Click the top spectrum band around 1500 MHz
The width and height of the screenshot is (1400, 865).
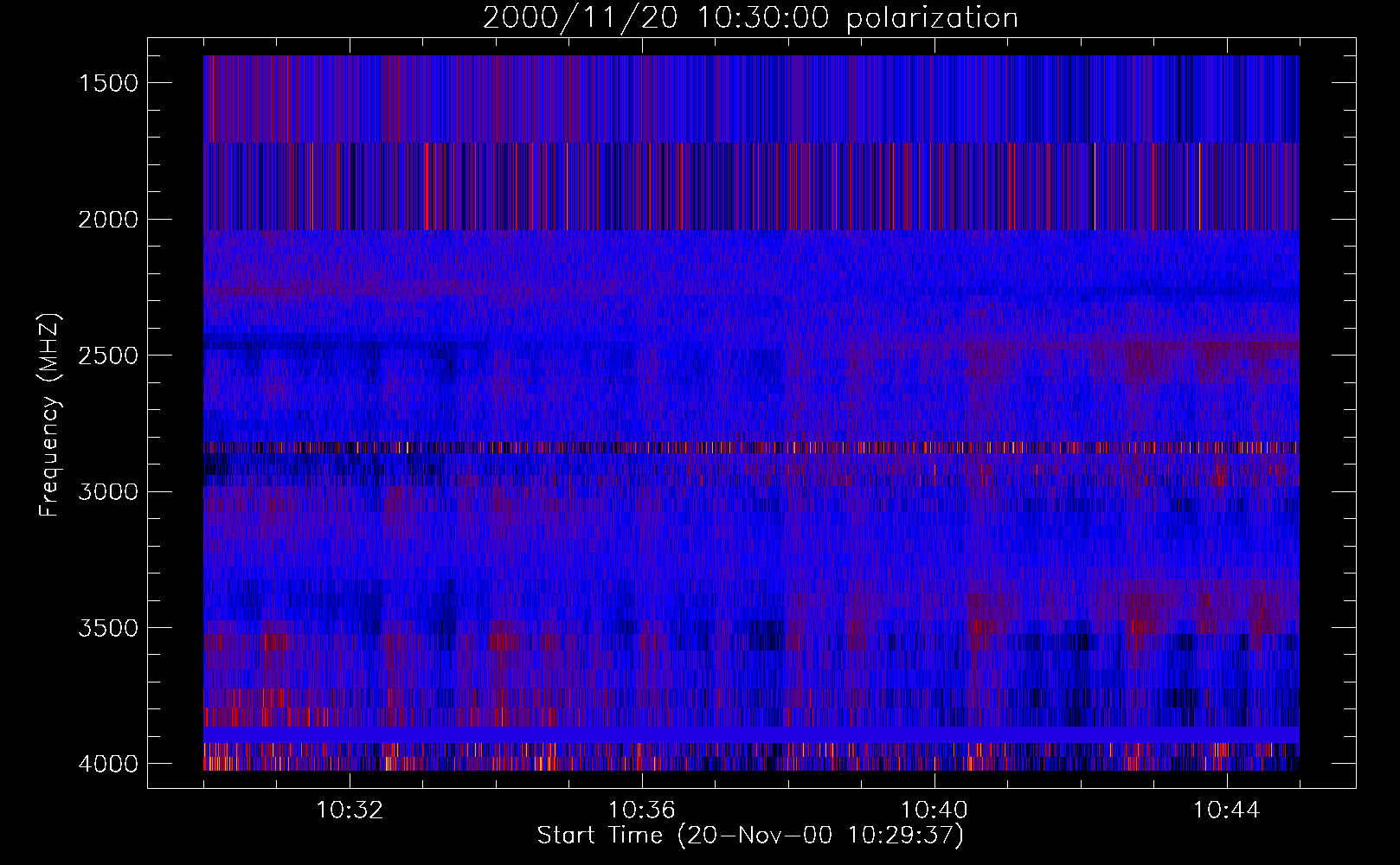tap(751, 99)
